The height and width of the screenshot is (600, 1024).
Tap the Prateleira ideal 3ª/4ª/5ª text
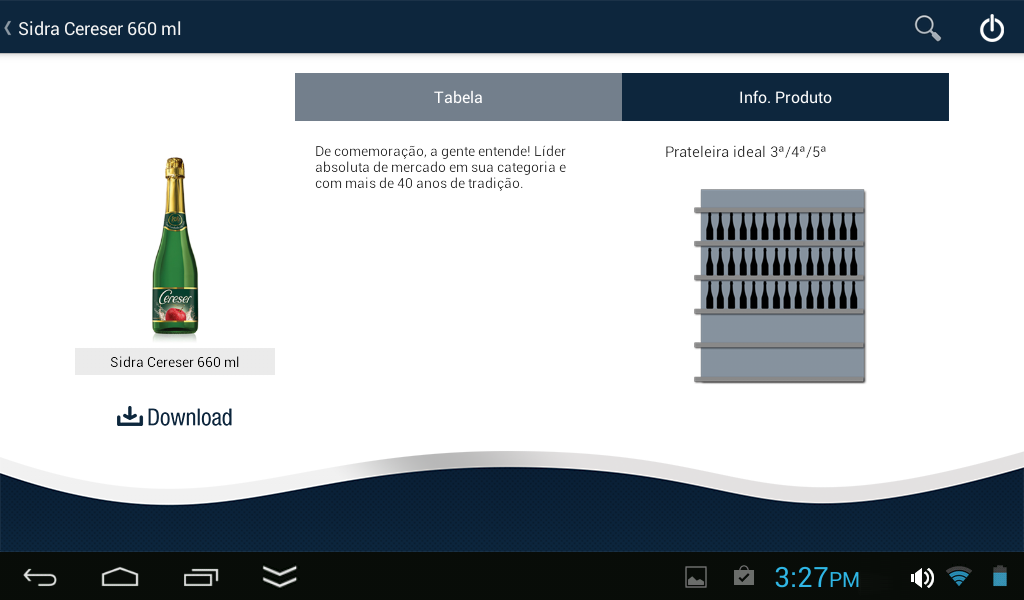pyautogui.click(x=745, y=151)
